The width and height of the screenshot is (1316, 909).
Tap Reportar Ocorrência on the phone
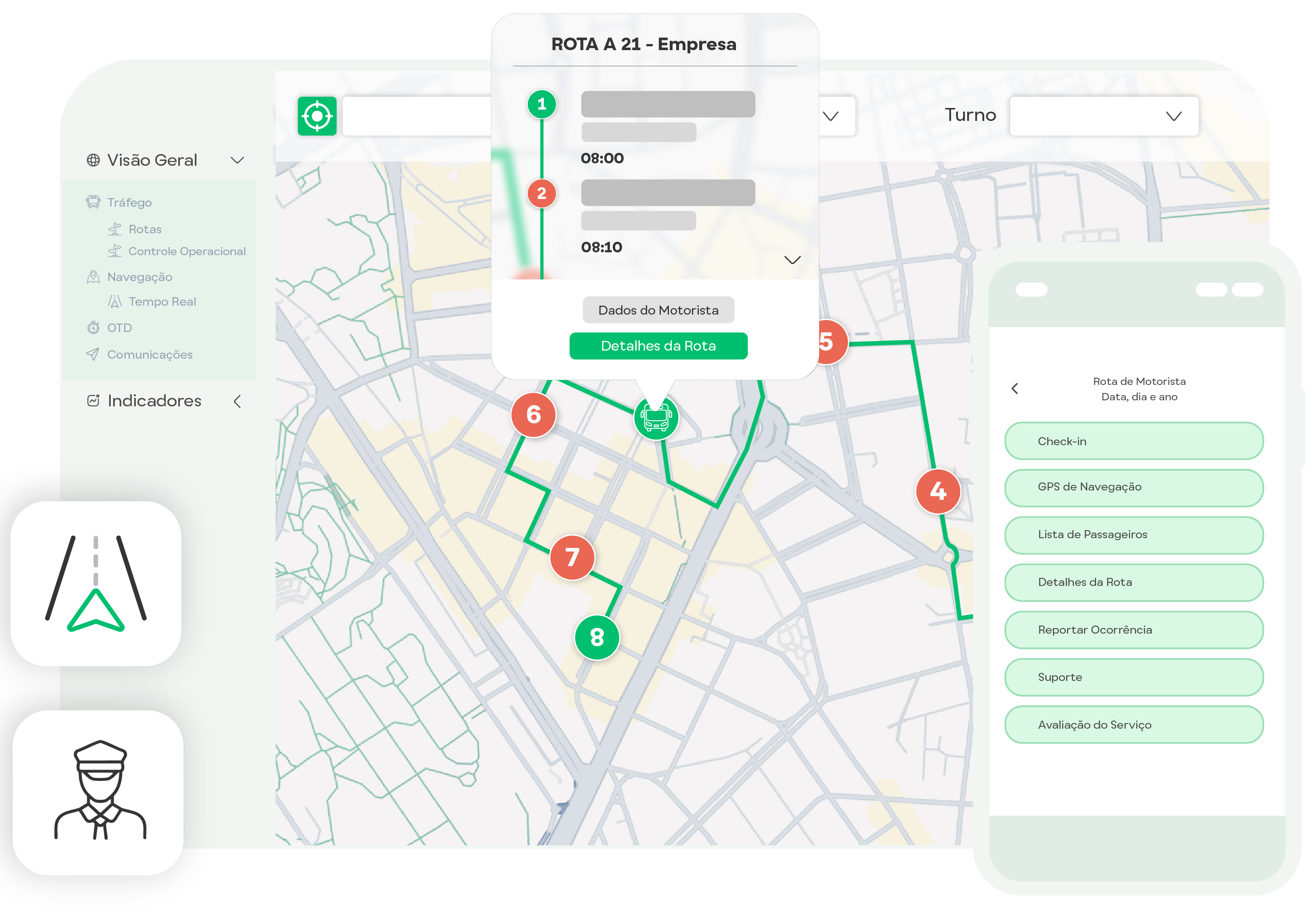click(x=1134, y=630)
